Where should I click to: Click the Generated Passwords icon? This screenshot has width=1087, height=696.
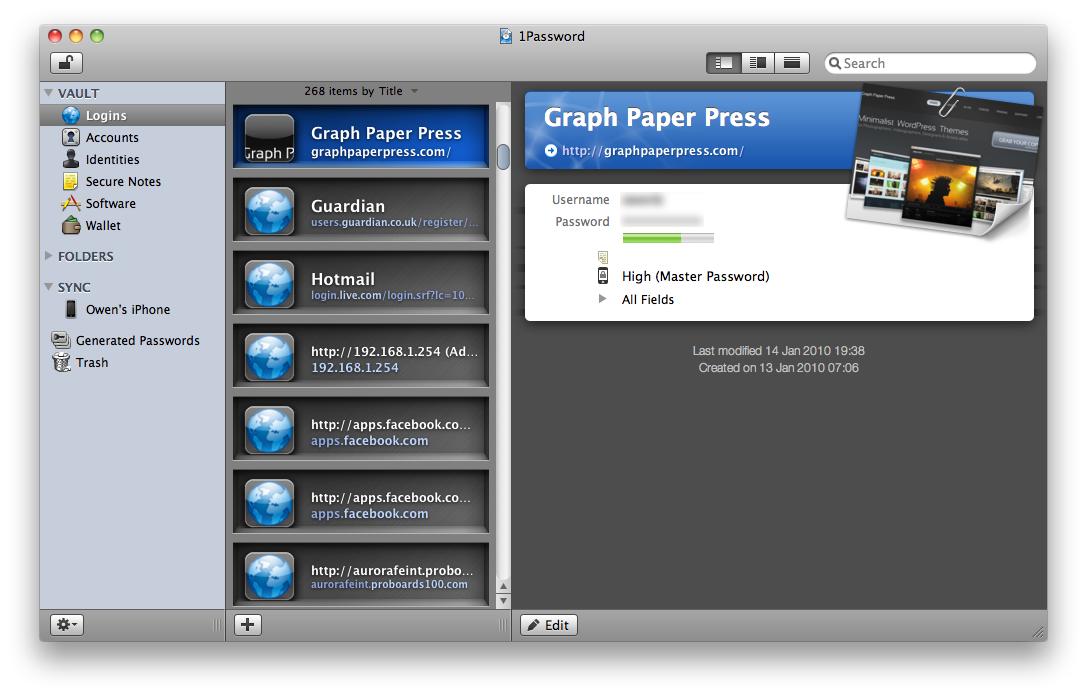pyautogui.click(x=61, y=340)
